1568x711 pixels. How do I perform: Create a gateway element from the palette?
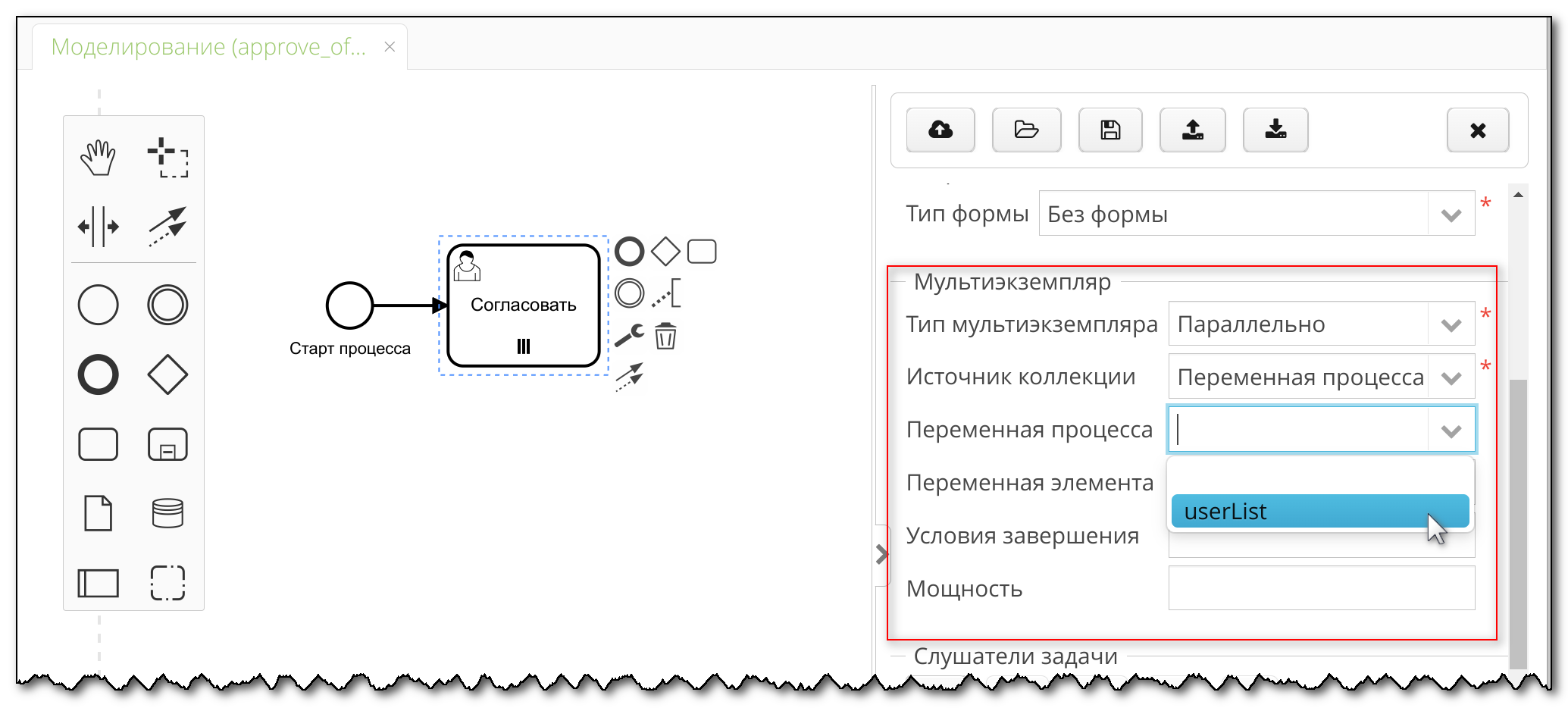coord(167,373)
